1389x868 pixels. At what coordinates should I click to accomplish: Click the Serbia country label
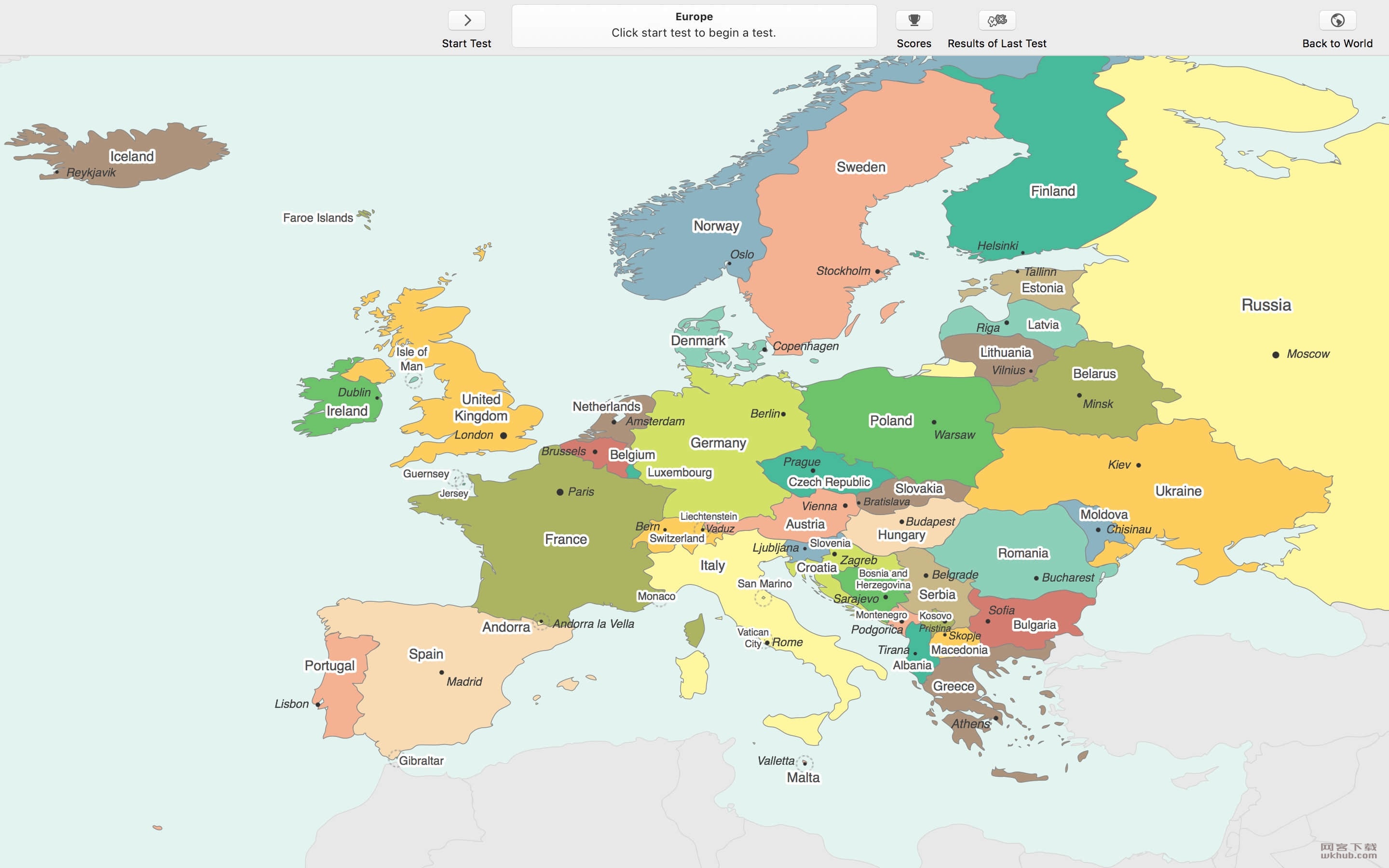pos(937,596)
